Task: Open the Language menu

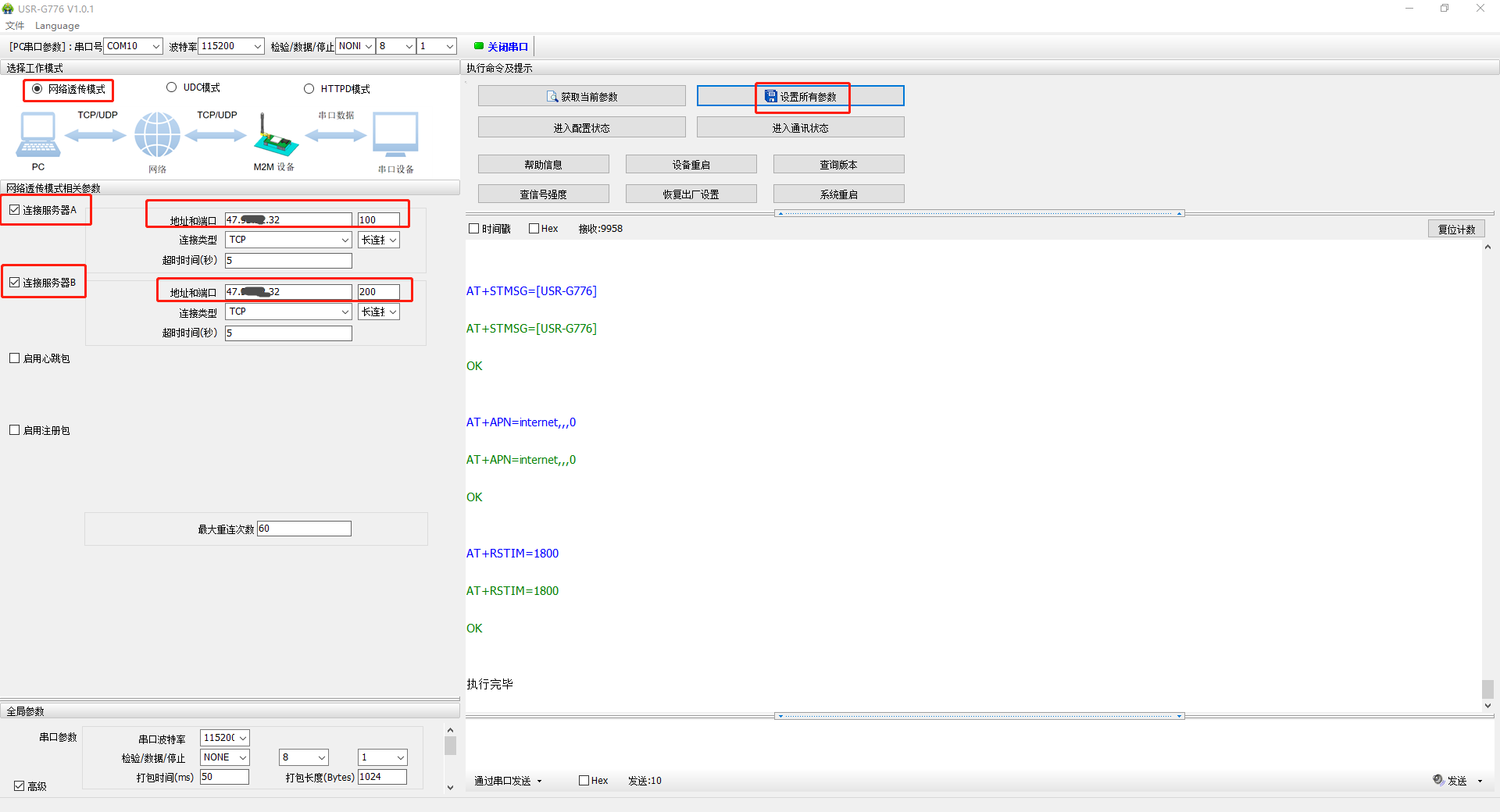Action: click(57, 26)
